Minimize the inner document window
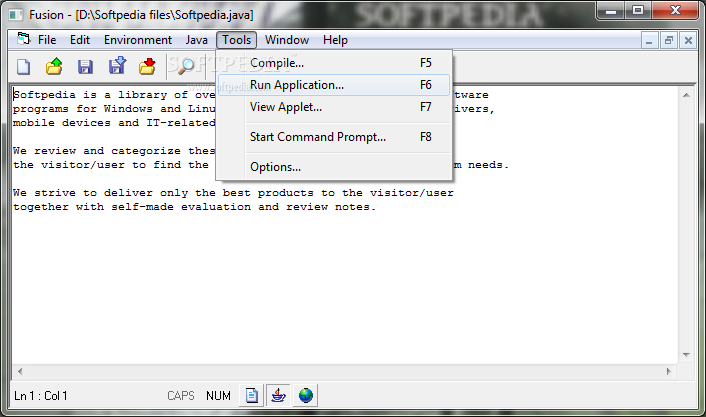706x417 pixels. click(x=649, y=41)
